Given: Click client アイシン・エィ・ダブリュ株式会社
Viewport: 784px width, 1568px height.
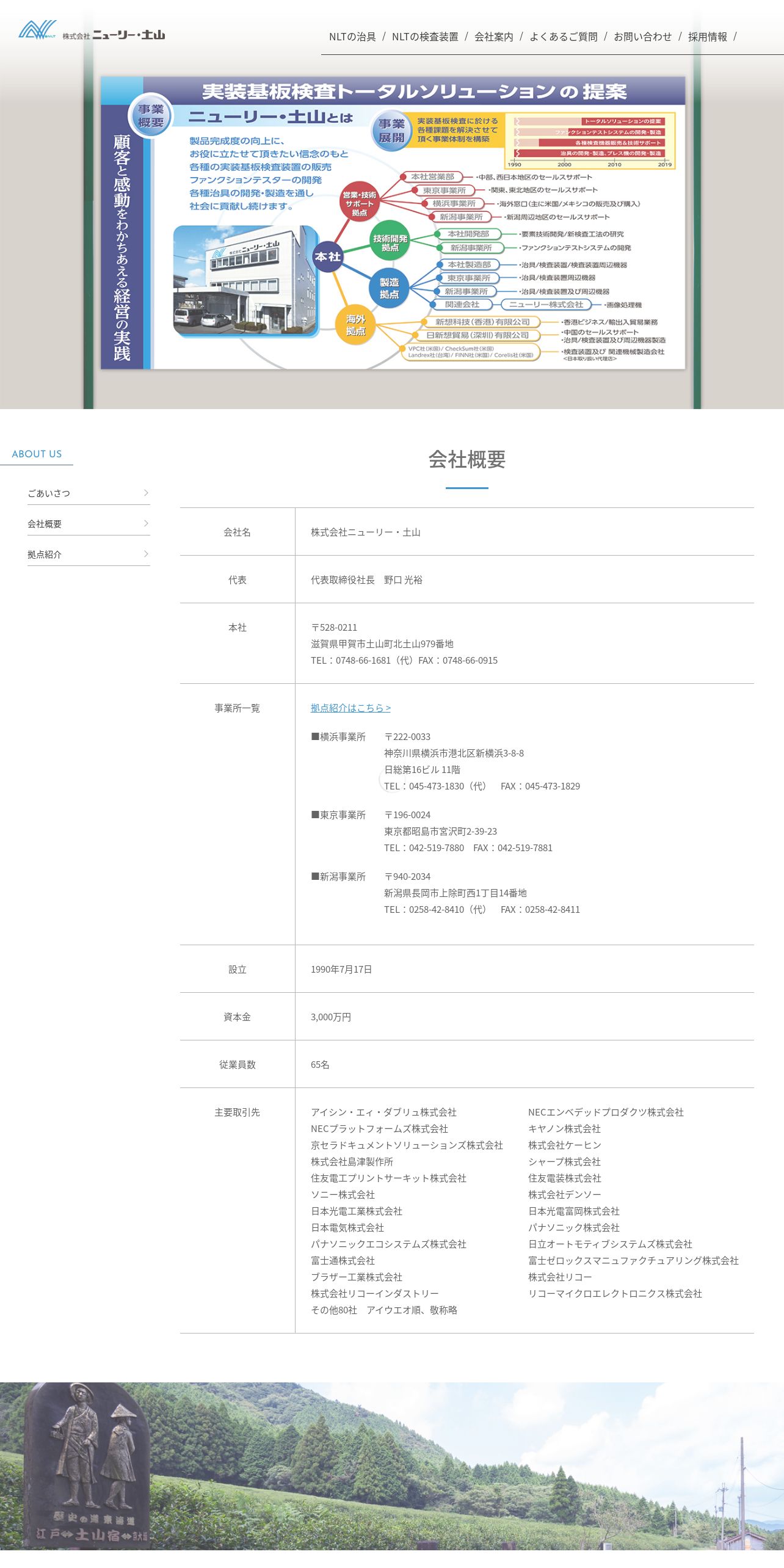Looking at the screenshot, I should click(383, 1112).
